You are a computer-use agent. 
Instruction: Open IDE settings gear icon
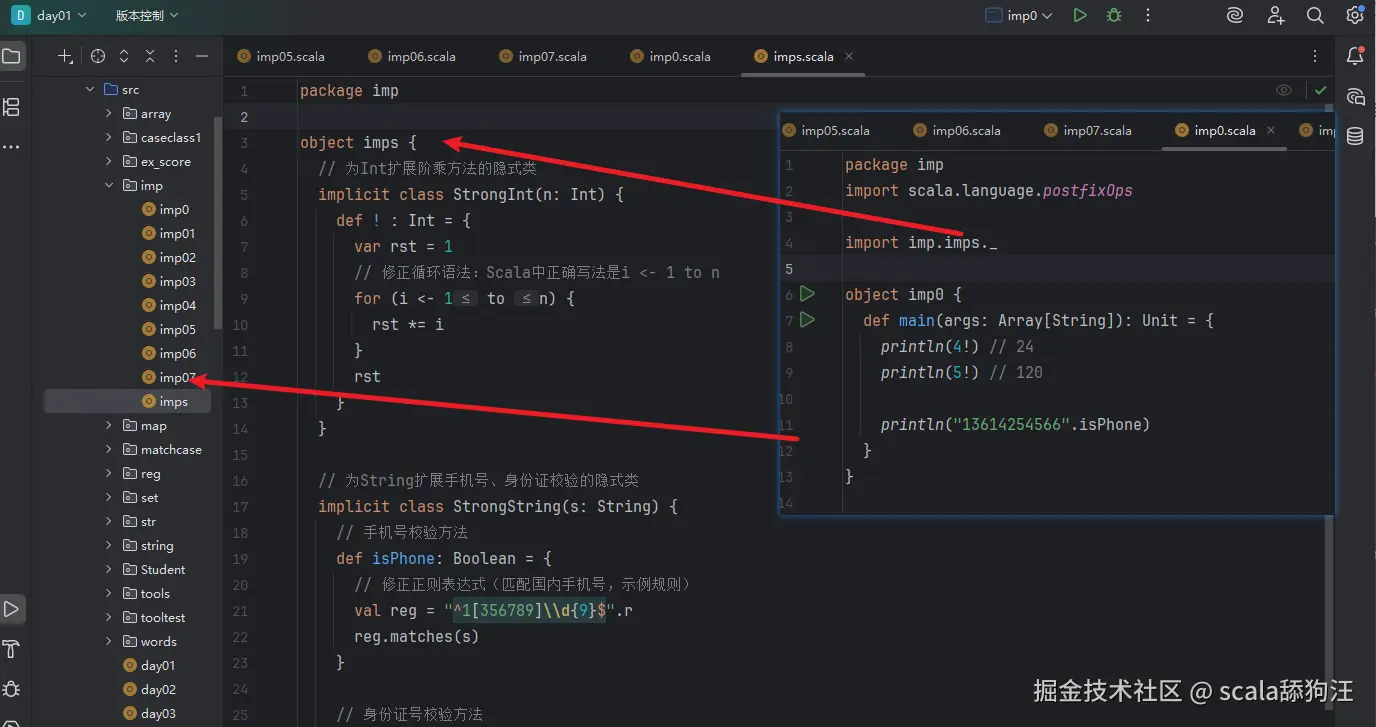[1354, 15]
